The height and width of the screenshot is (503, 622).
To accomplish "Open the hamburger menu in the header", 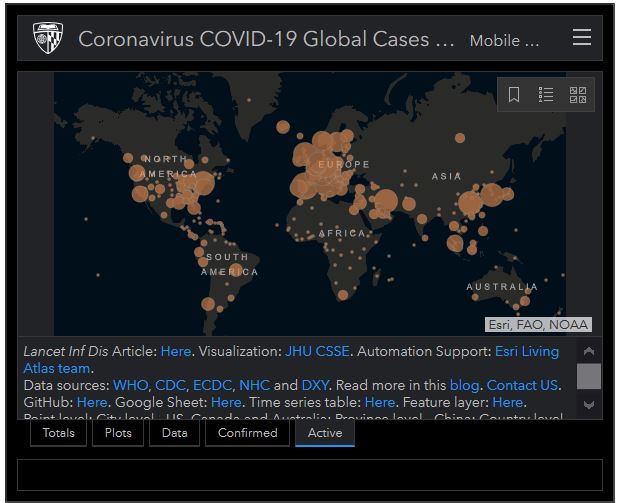I will [582, 37].
